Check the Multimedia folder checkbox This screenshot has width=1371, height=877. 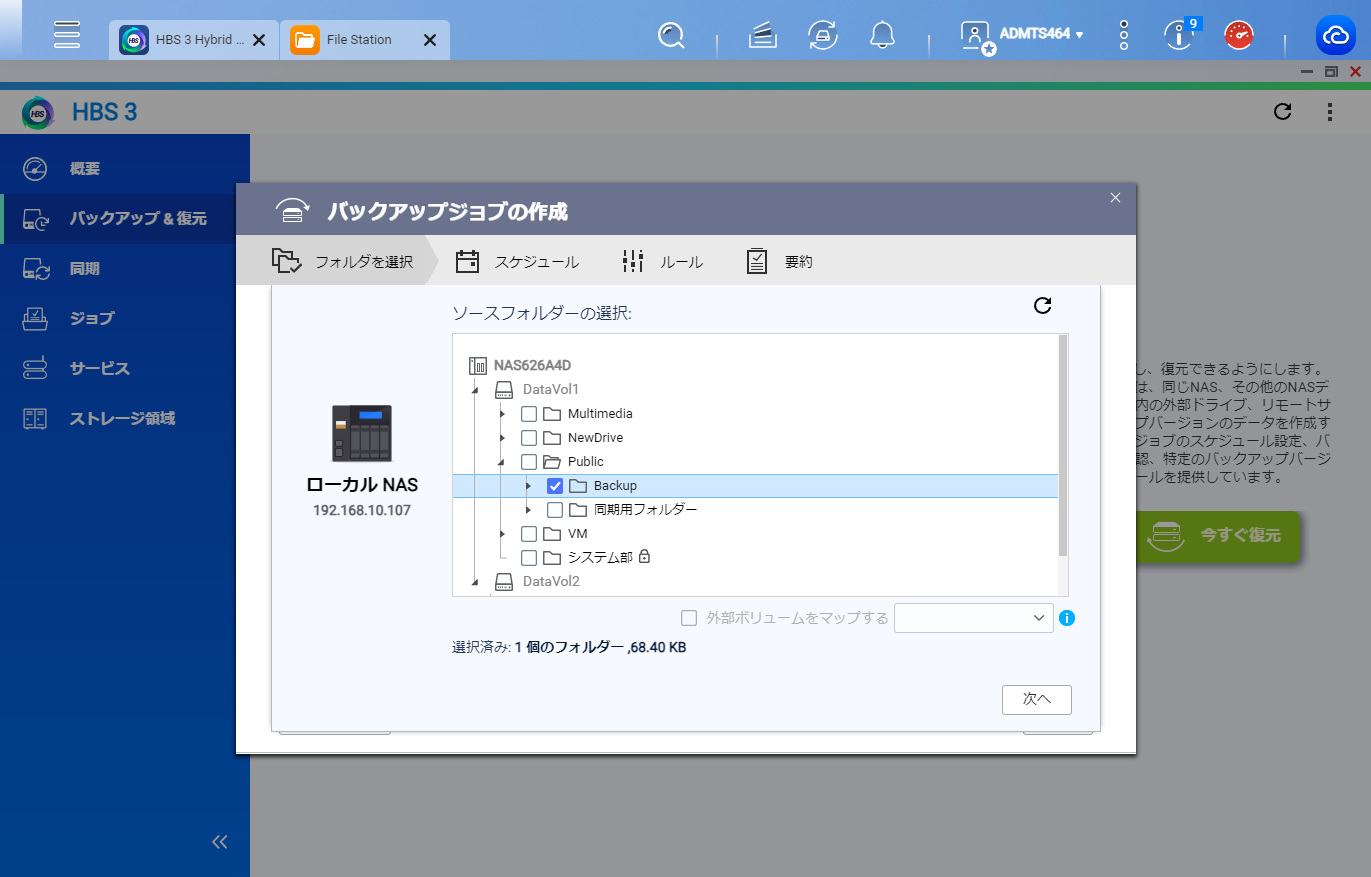(x=529, y=414)
